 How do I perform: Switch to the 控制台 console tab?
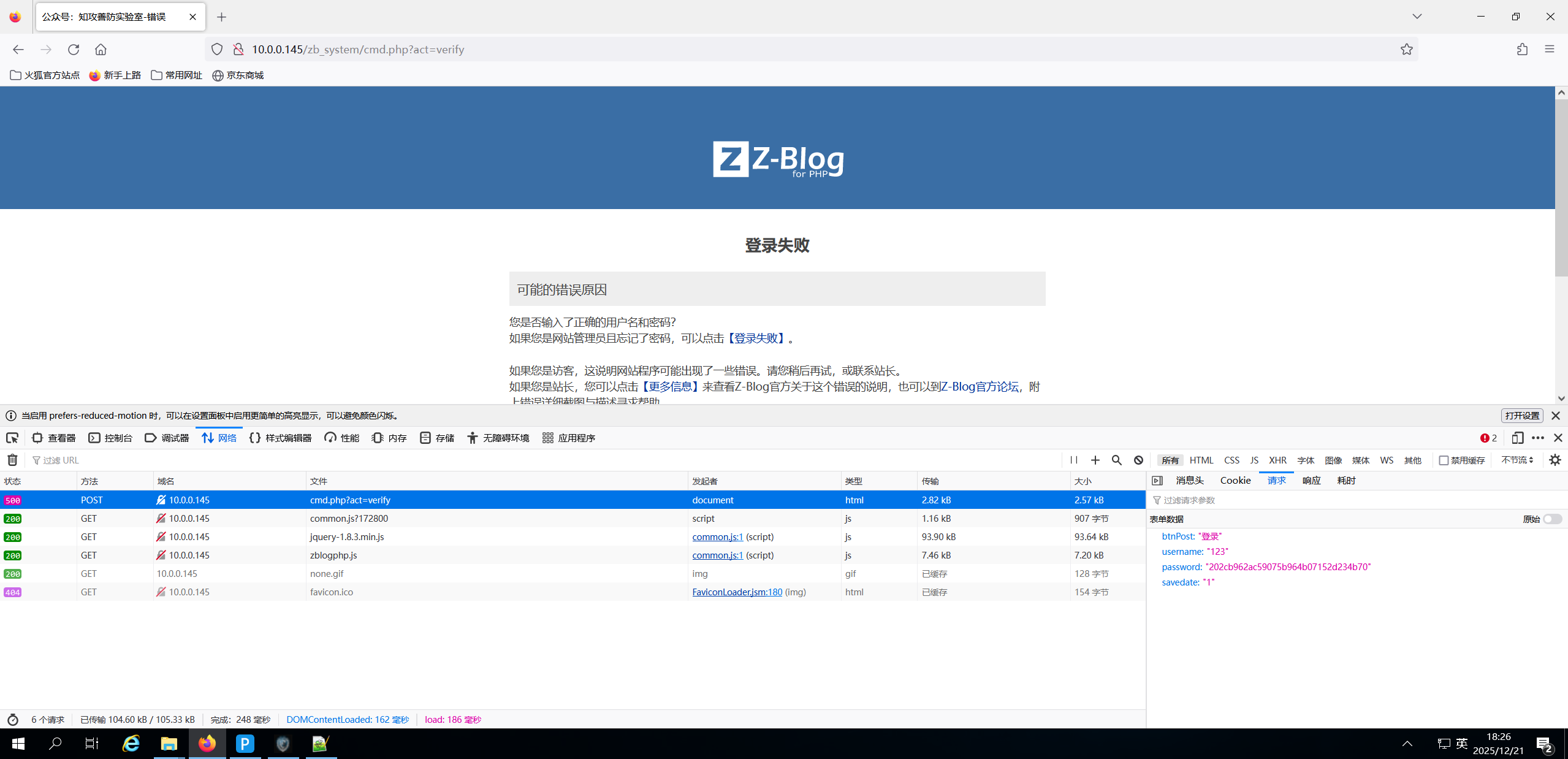point(111,438)
